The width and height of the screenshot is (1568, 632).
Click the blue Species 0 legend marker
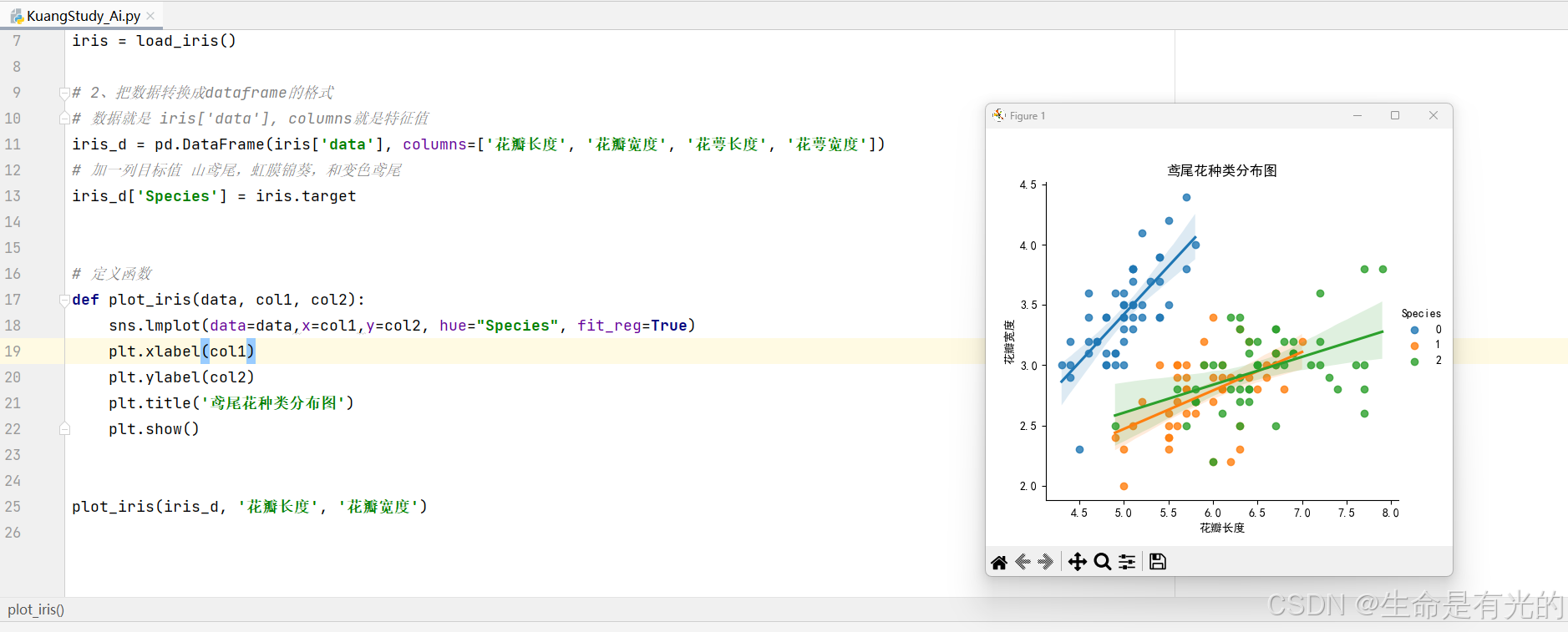(1414, 330)
